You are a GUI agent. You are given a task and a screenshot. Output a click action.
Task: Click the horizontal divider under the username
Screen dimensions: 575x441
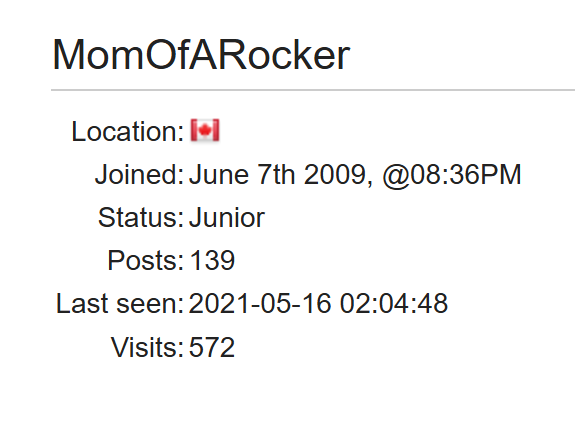[x=313, y=89]
